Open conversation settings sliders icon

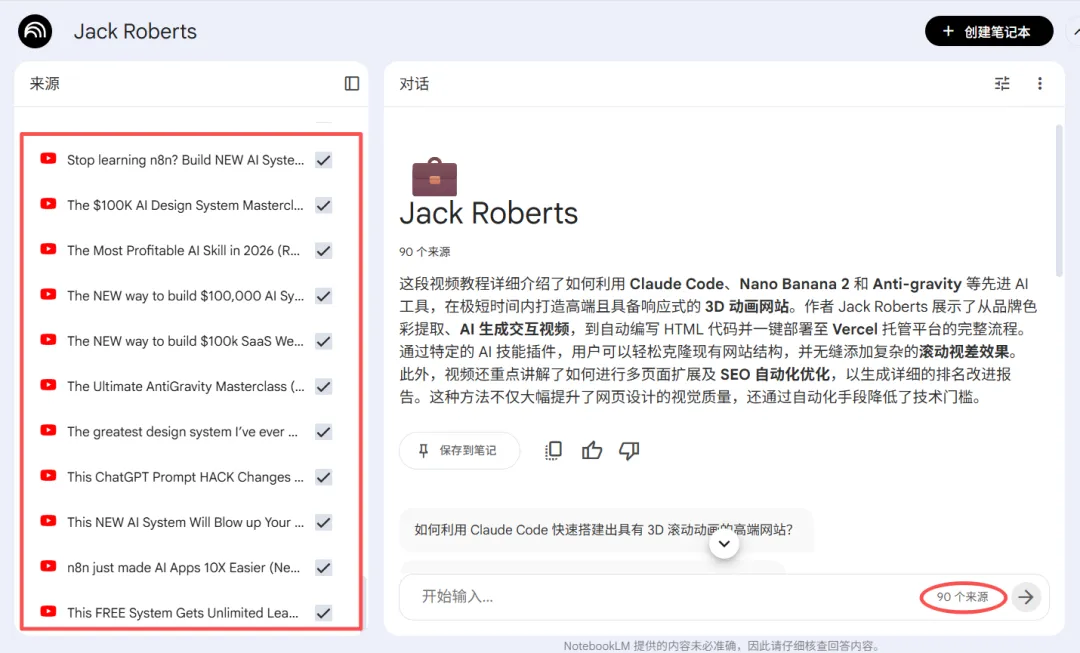point(1002,83)
